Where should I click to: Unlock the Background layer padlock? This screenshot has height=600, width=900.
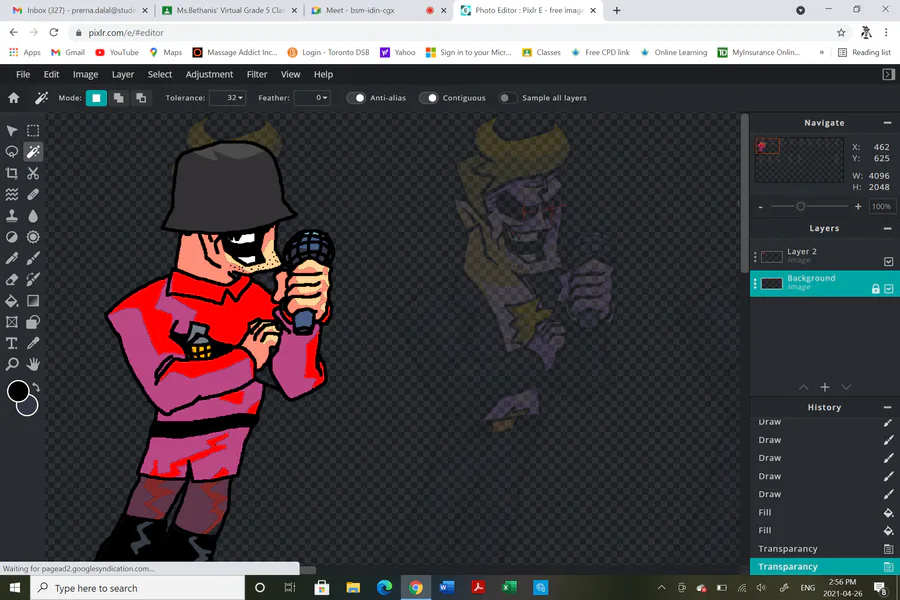(875, 289)
